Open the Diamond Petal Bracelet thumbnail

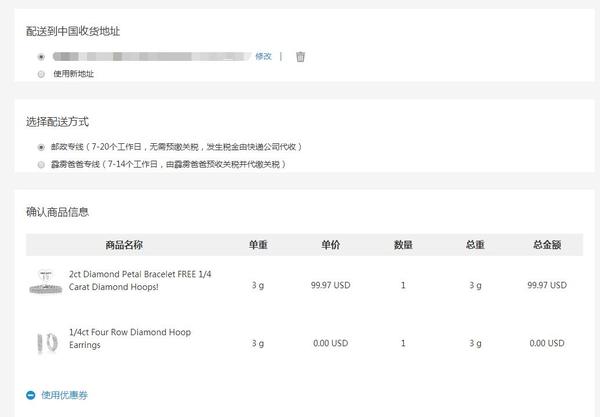coord(47,282)
